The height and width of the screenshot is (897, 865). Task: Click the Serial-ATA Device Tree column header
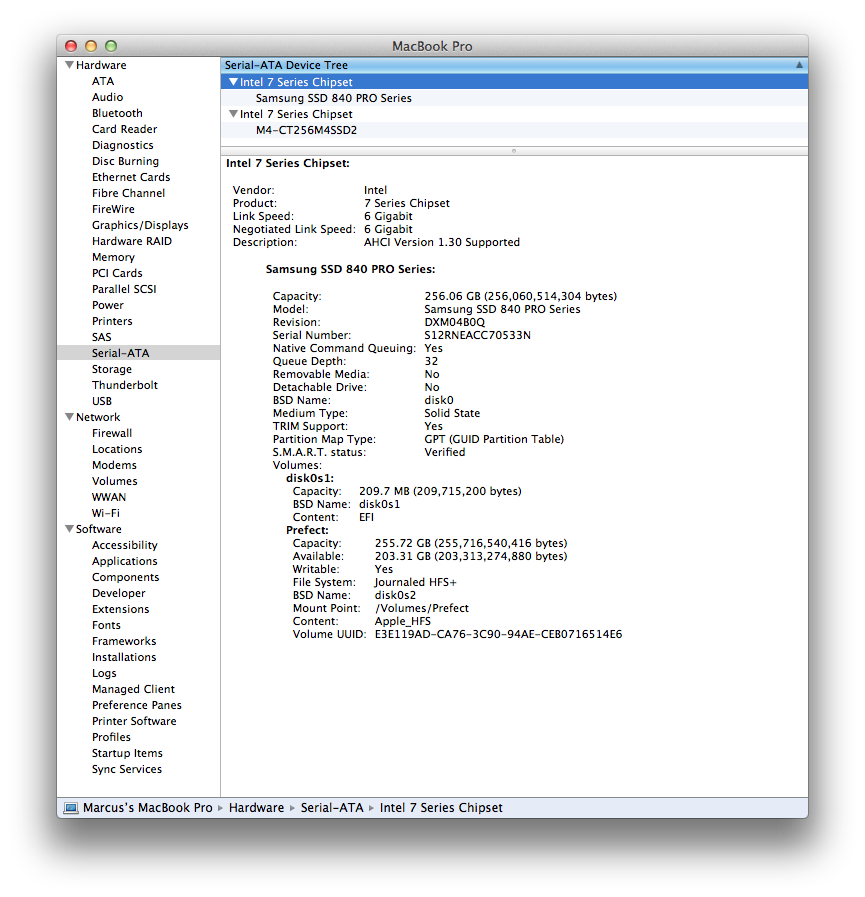[x=514, y=65]
